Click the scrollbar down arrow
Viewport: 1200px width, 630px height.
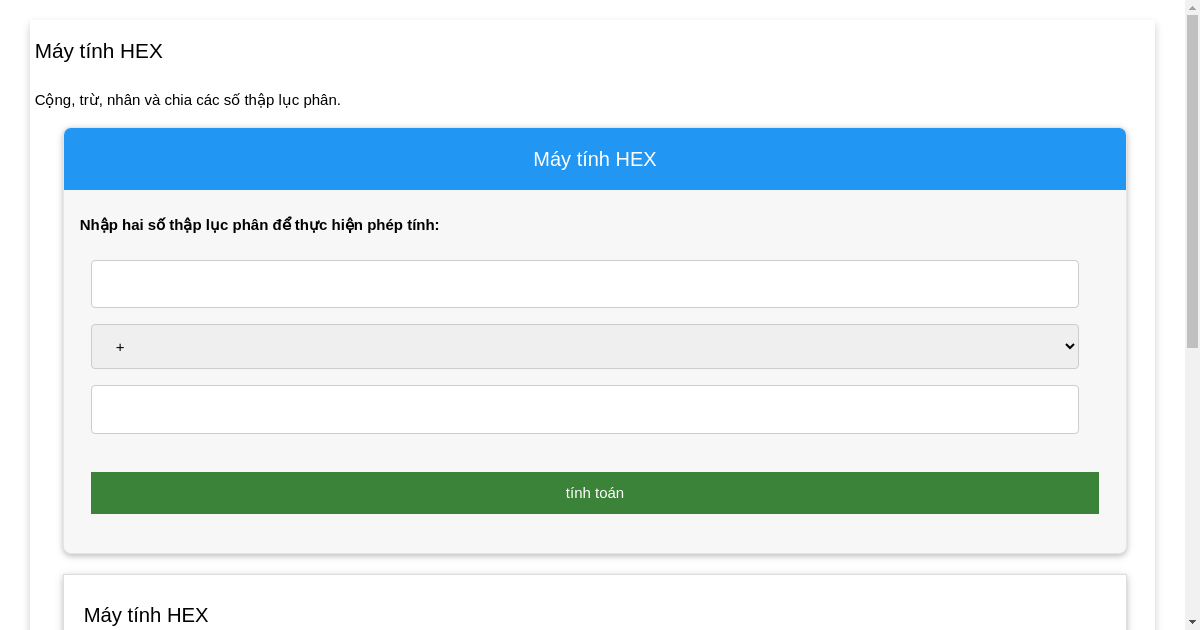pyautogui.click(x=1192, y=622)
